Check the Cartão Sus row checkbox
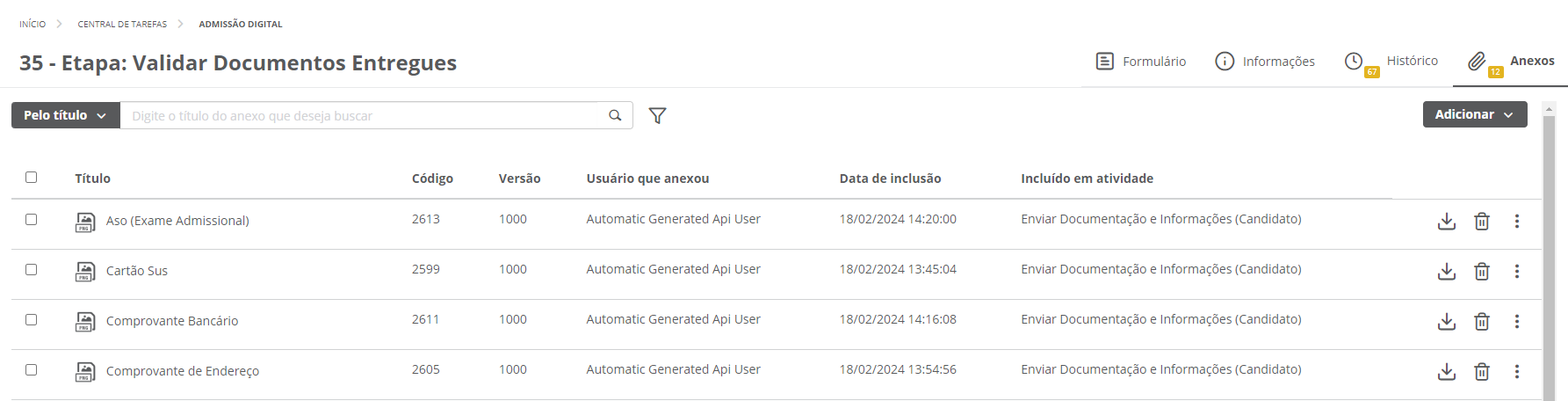Viewport: 1568px width, 401px height. (32, 269)
